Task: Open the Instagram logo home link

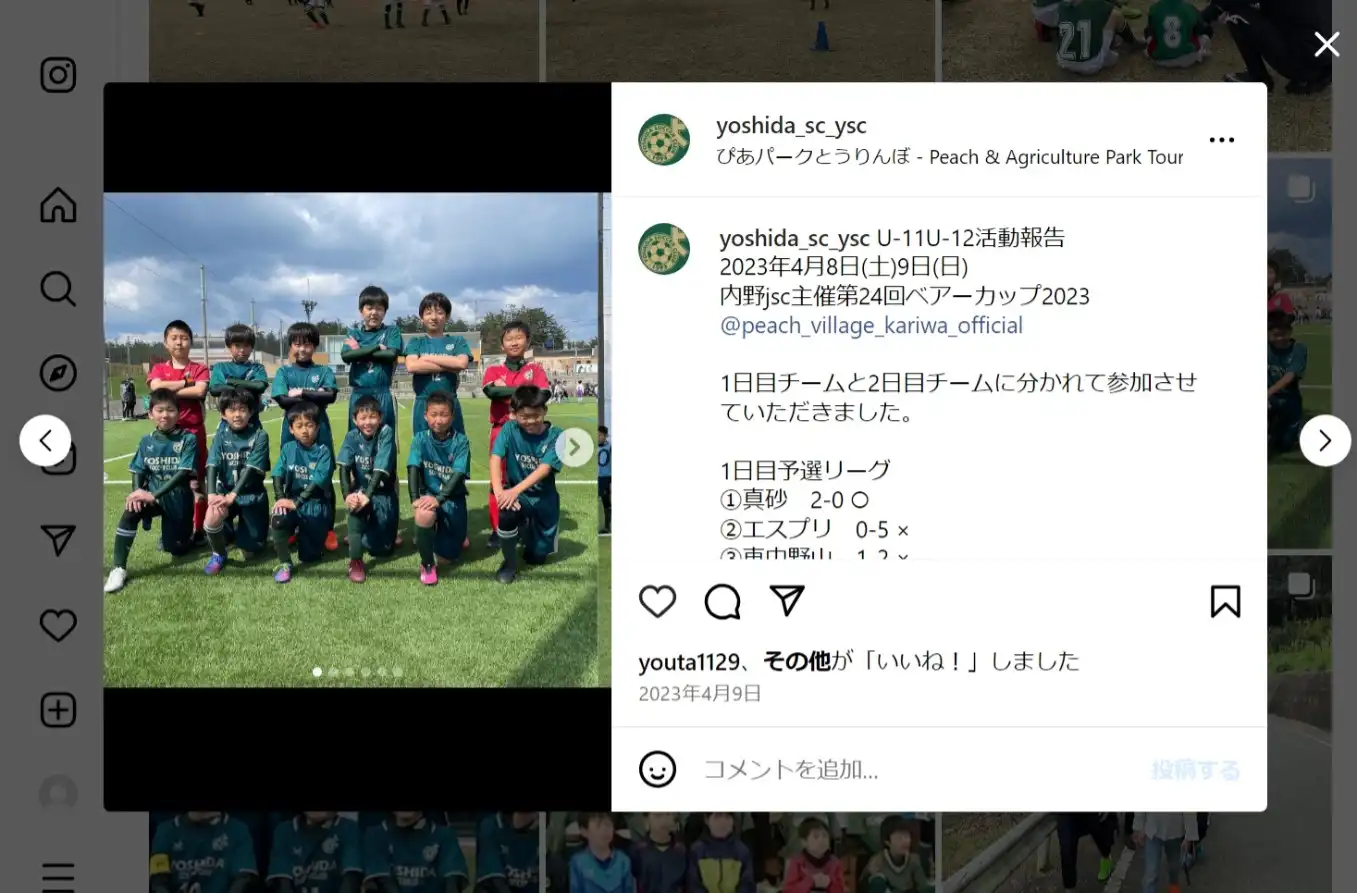Action: (58, 76)
